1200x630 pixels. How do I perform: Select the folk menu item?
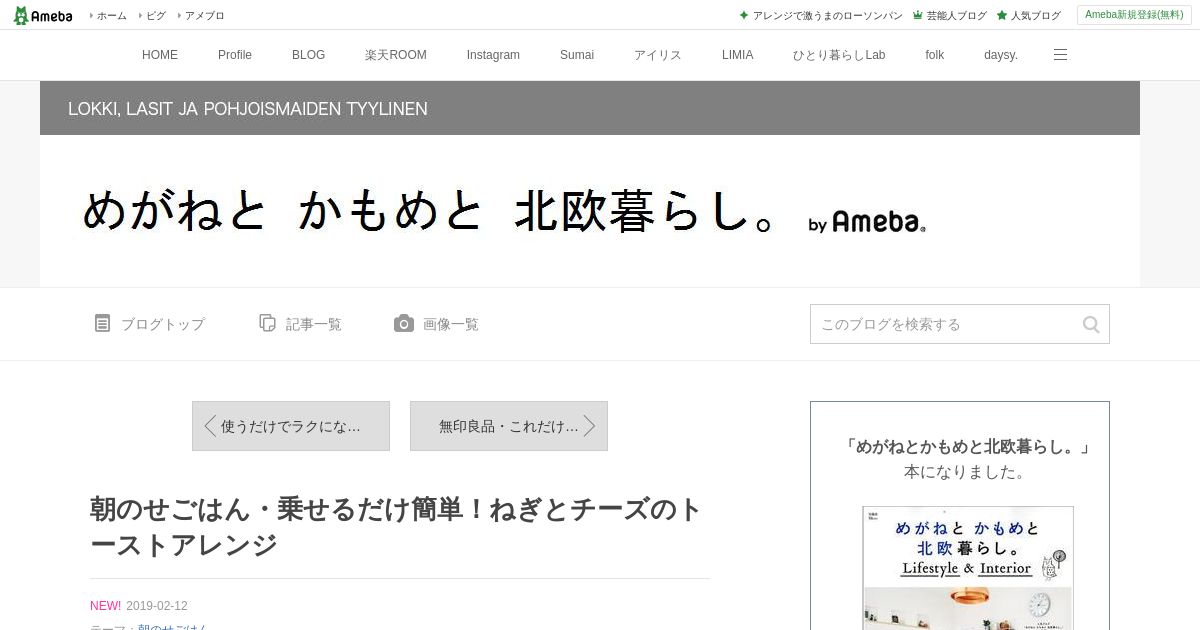935,55
